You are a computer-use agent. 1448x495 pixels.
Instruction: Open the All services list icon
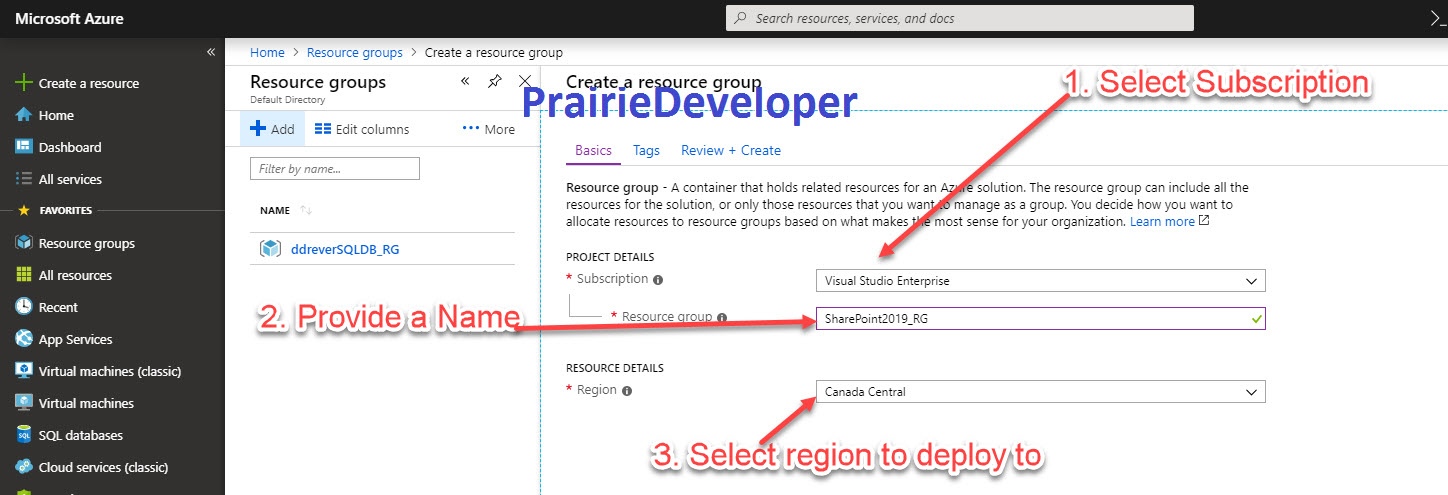click(24, 179)
